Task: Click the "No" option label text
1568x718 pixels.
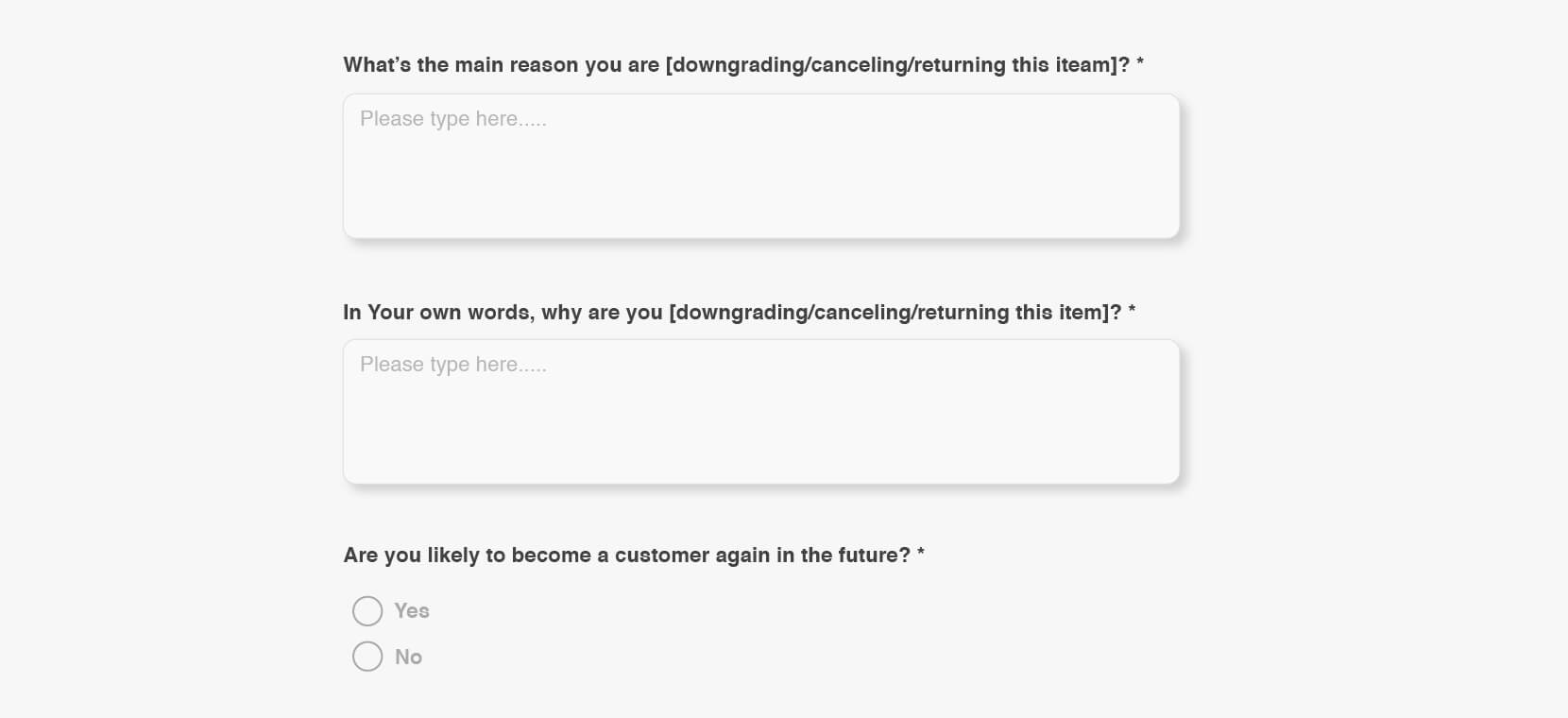Action: [408, 657]
